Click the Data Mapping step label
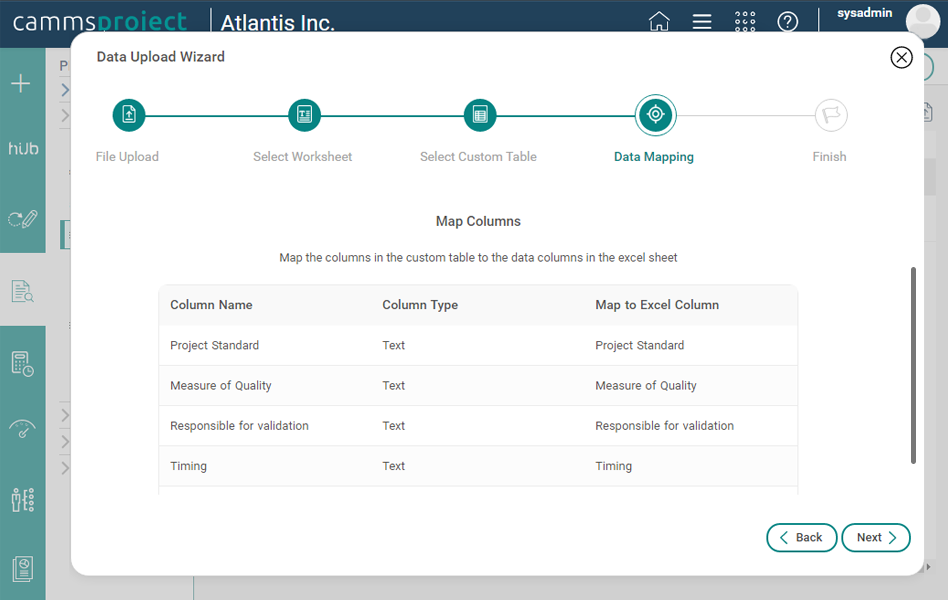 [x=654, y=157]
